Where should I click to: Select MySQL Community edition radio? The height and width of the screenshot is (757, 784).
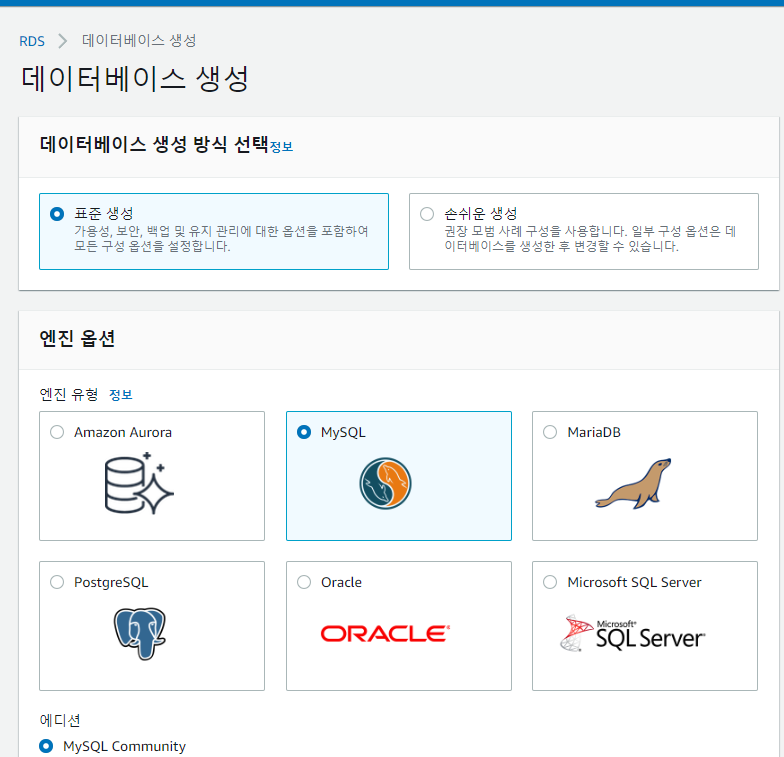(46, 746)
